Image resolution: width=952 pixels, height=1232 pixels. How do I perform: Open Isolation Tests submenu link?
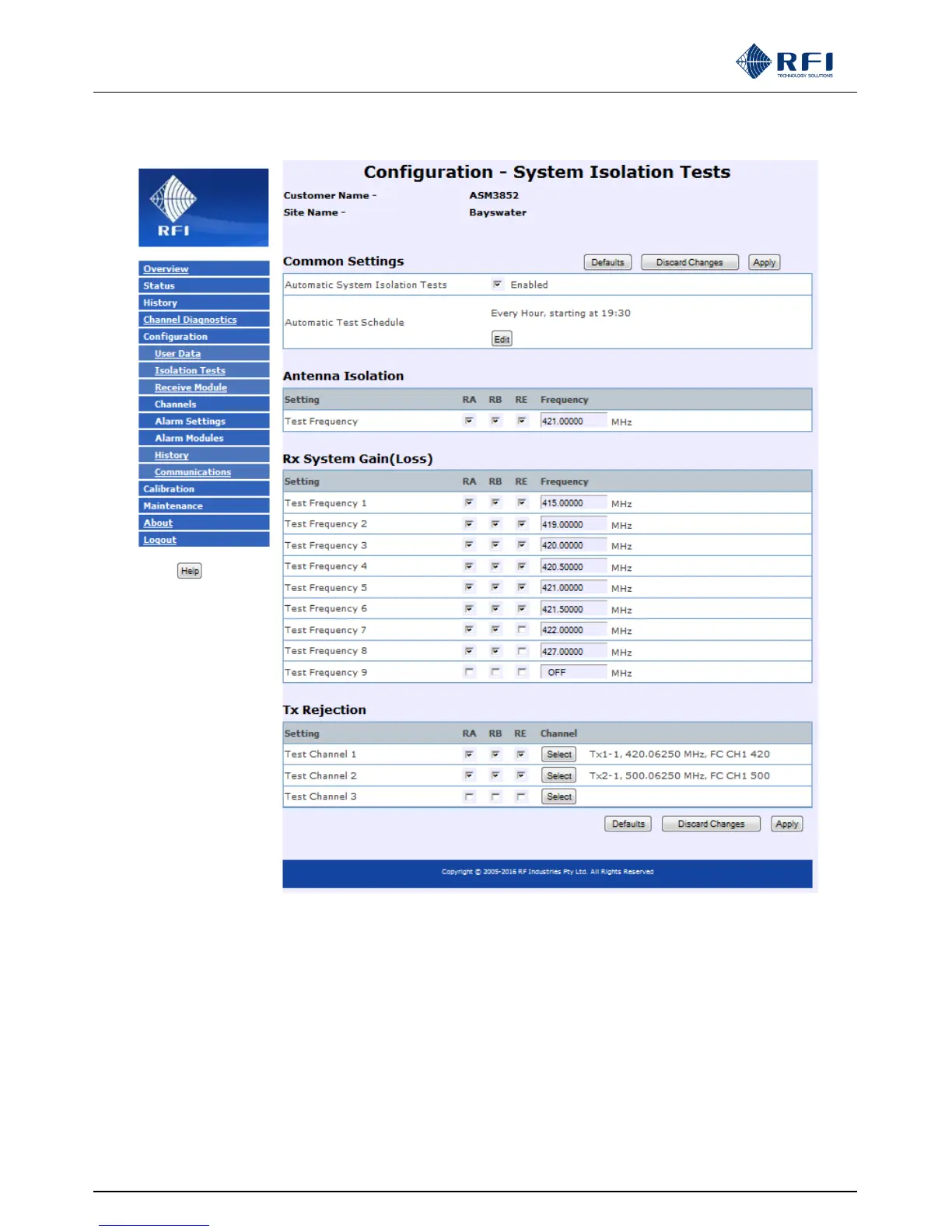[190, 371]
